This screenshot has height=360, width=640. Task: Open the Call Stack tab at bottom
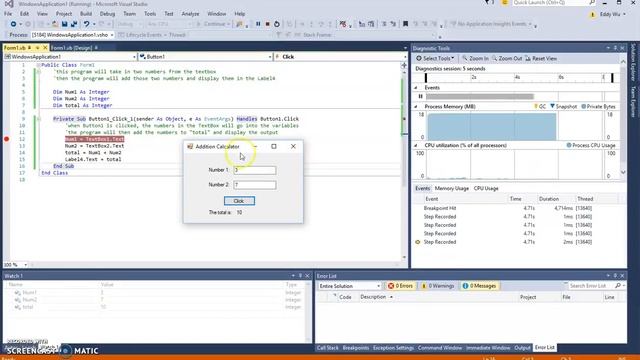pyautogui.click(x=328, y=348)
